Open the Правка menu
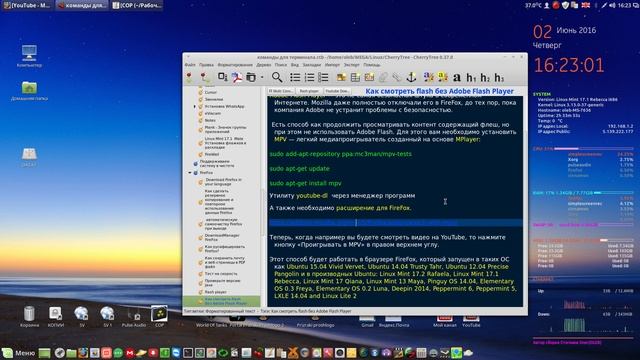 pos(206,65)
